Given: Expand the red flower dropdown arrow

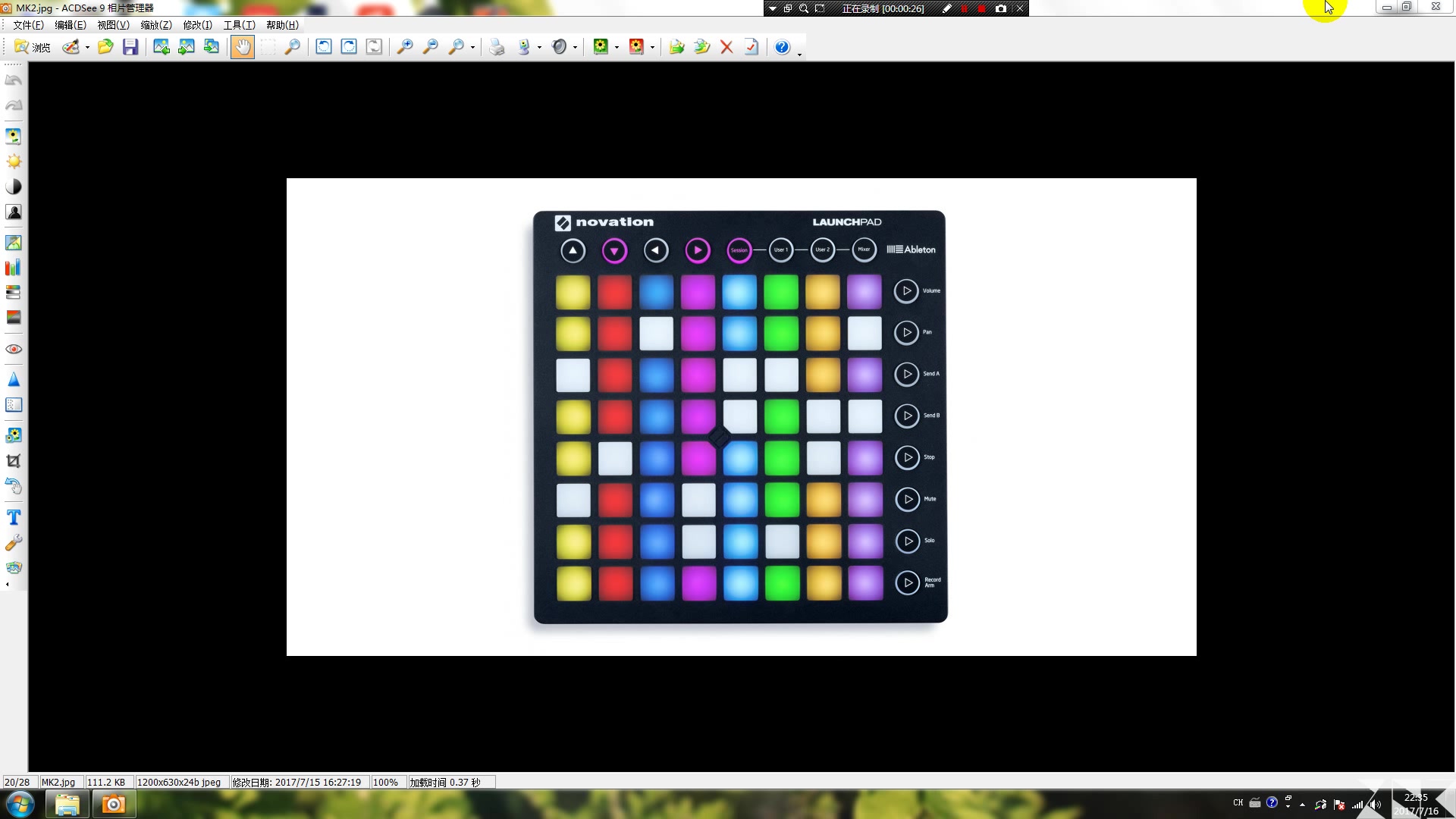Looking at the screenshot, I should 652,47.
